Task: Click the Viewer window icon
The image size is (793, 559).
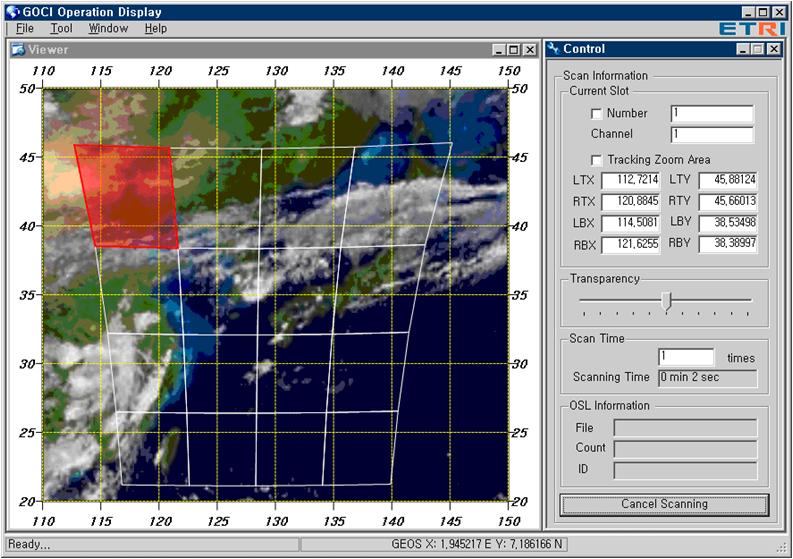Action: pos(18,50)
